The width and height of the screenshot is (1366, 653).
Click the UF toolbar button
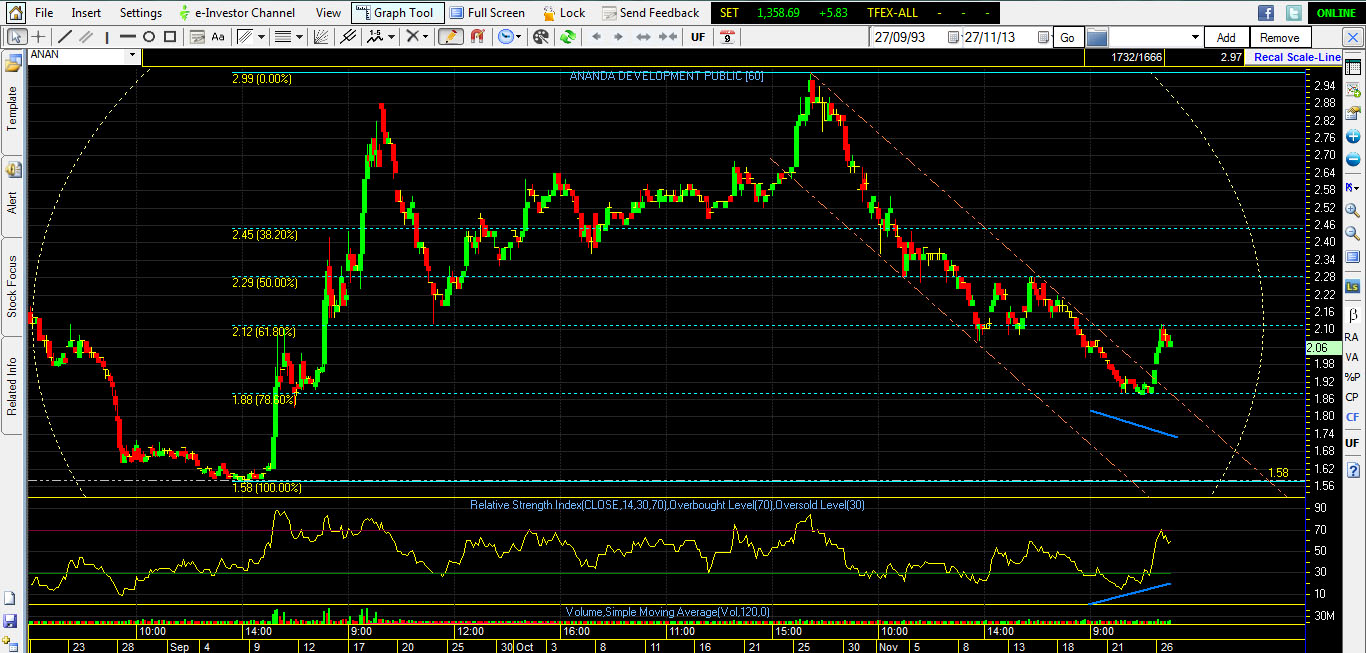tap(698, 37)
